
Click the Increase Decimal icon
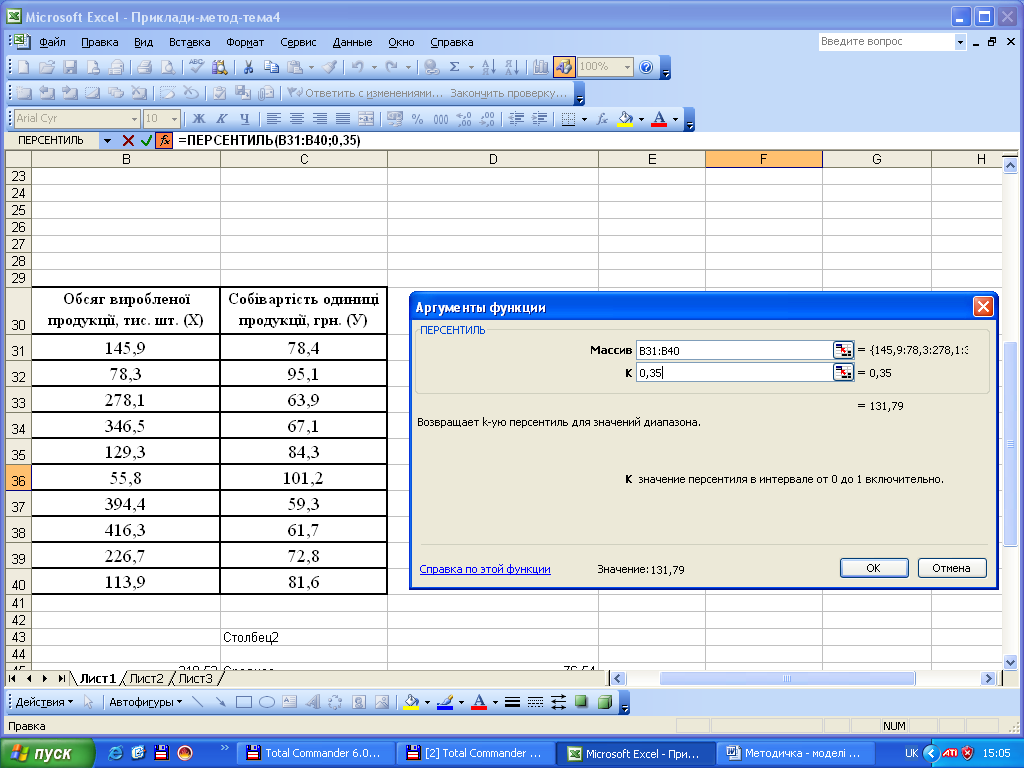(x=464, y=119)
